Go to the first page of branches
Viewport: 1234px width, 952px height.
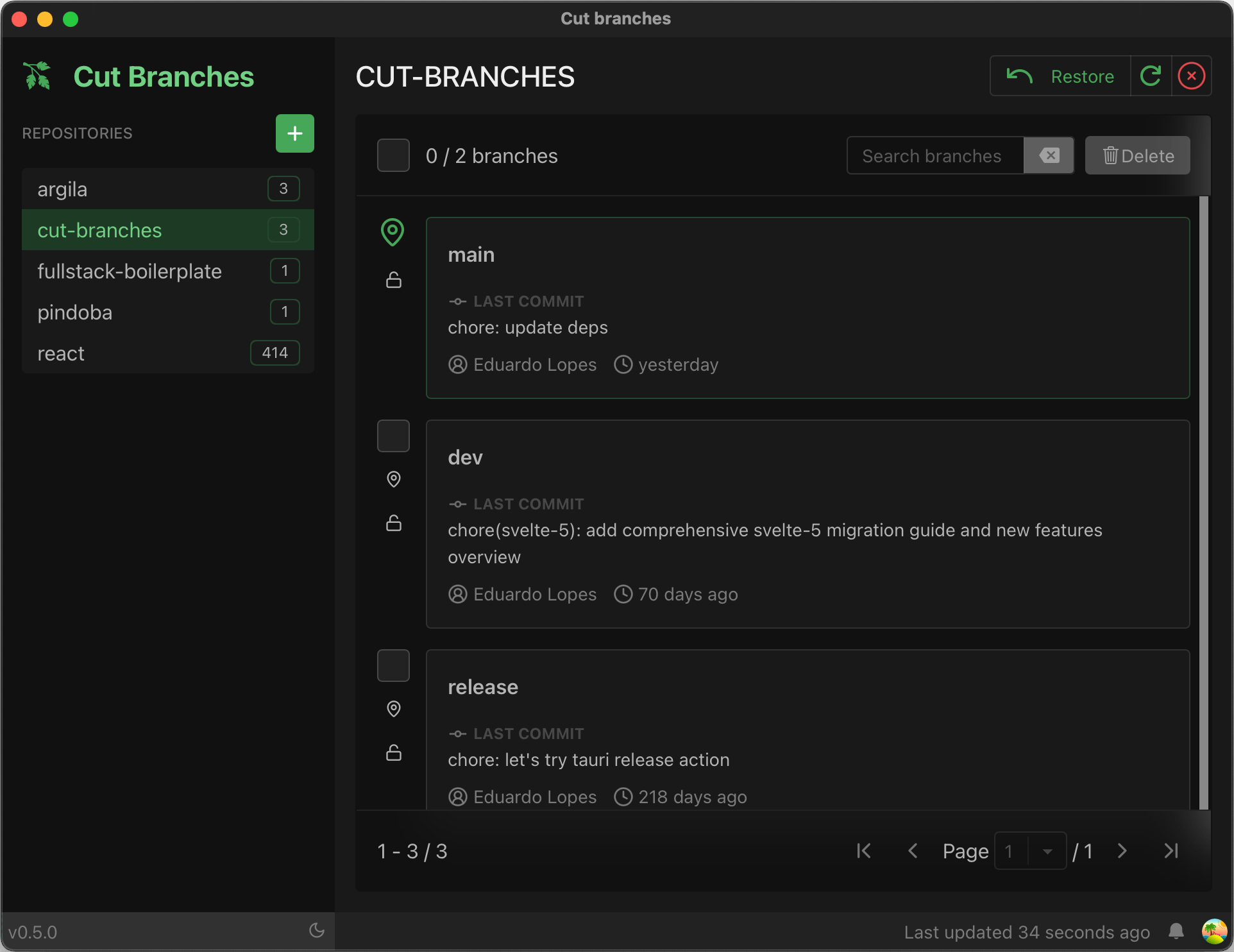(x=863, y=851)
